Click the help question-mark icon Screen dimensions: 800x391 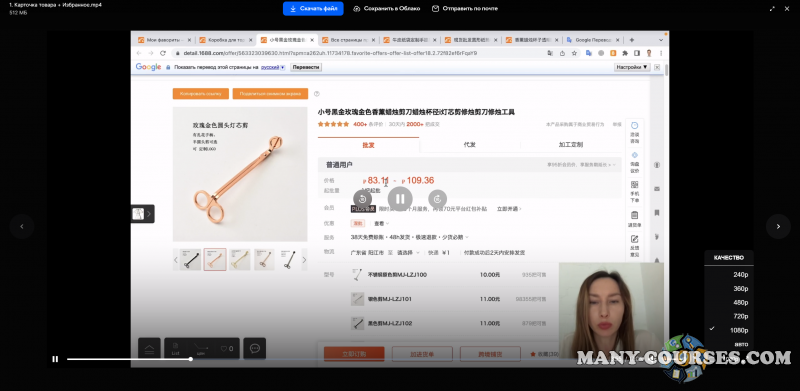pyautogui.click(x=317, y=93)
